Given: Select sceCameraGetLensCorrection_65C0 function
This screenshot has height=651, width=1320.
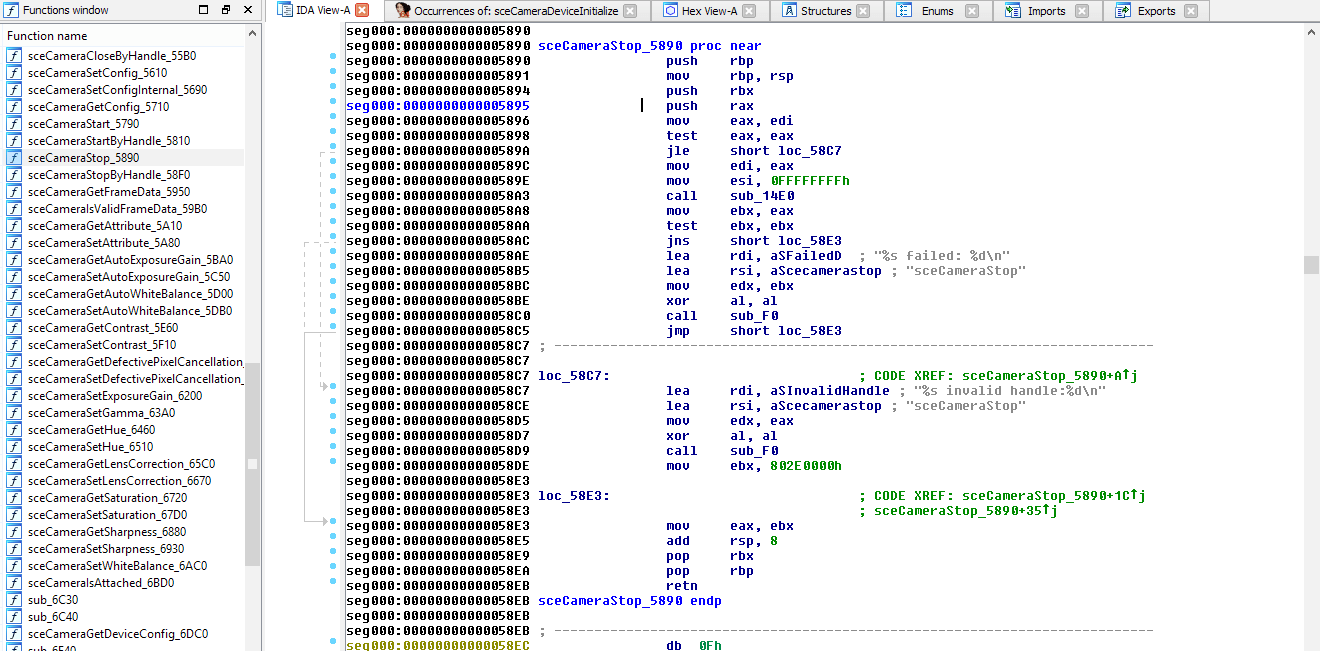Looking at the screenshot, I should coord(122,464).
